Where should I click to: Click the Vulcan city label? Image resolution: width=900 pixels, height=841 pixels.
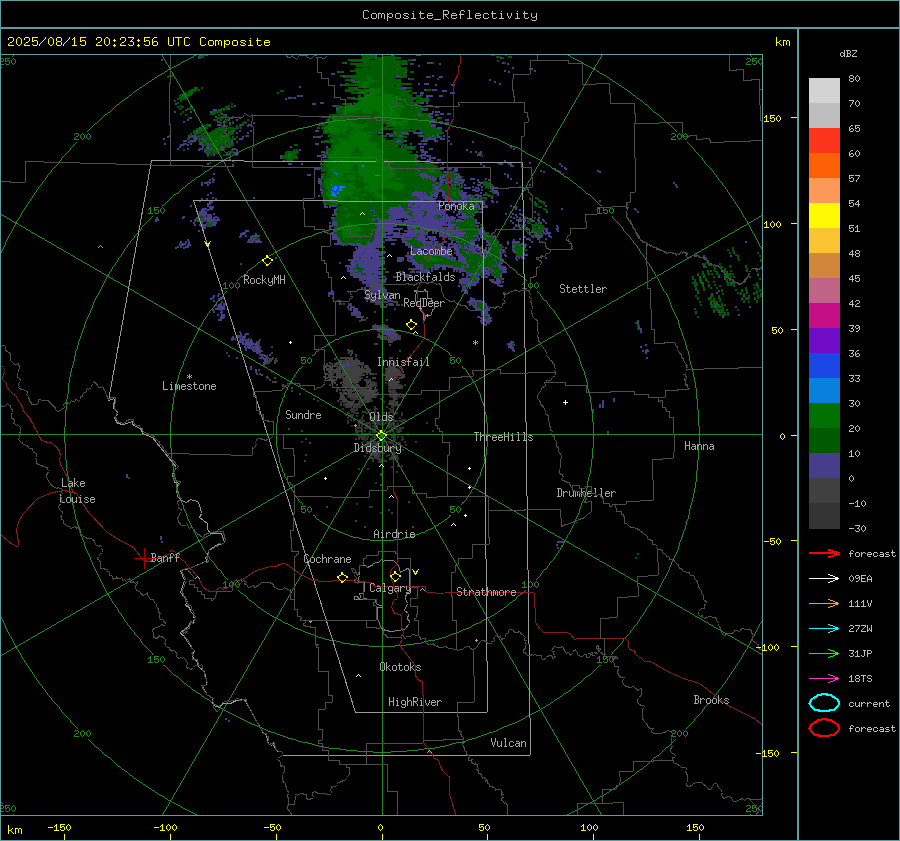(509, 743)
